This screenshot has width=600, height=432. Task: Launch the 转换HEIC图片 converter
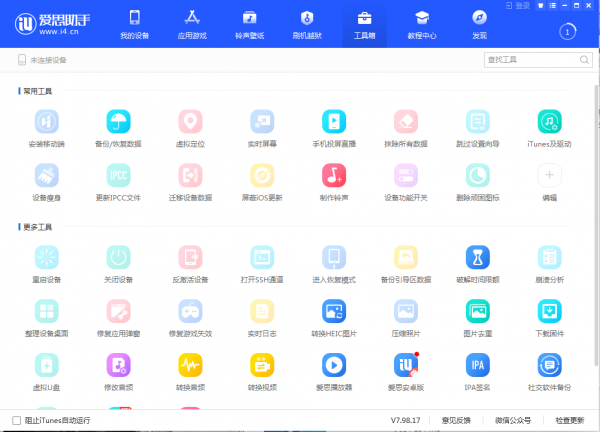(334, 310)
